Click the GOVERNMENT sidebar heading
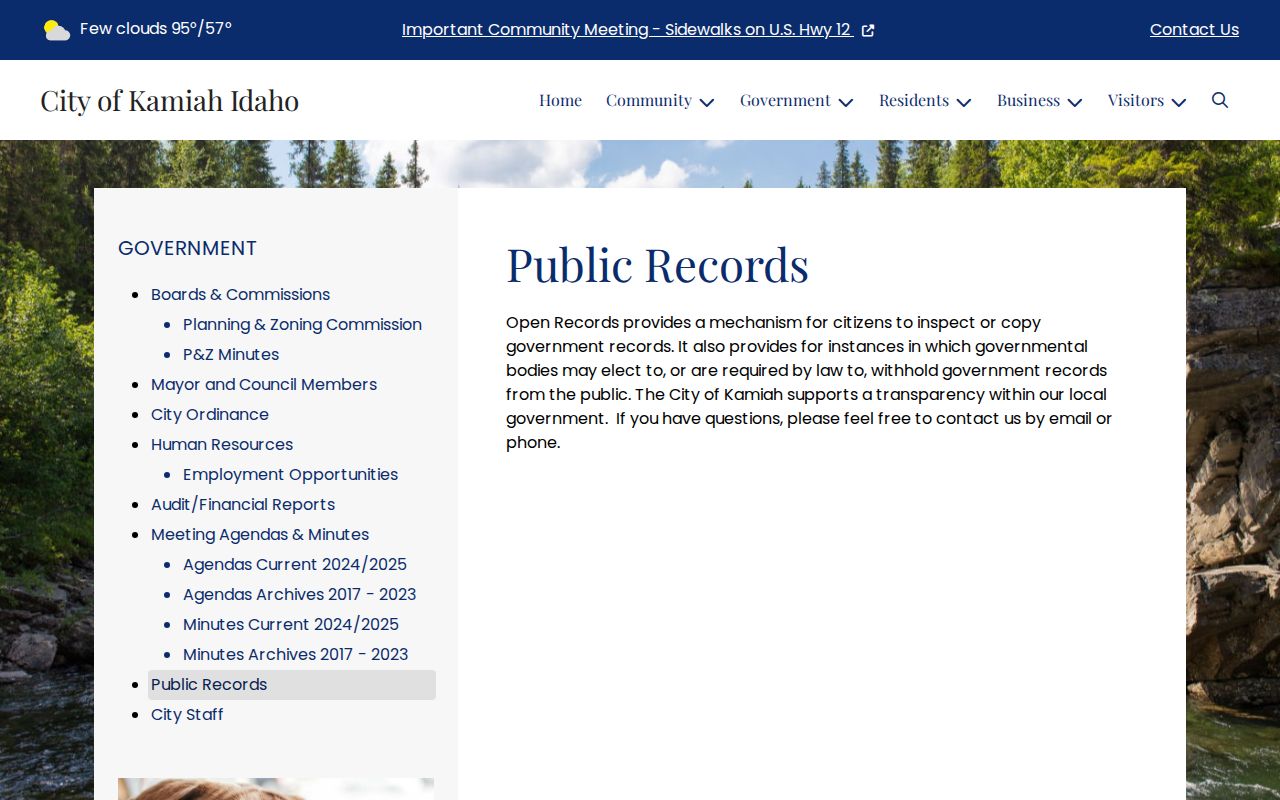 pyautogui.click(x=187, y=248)
